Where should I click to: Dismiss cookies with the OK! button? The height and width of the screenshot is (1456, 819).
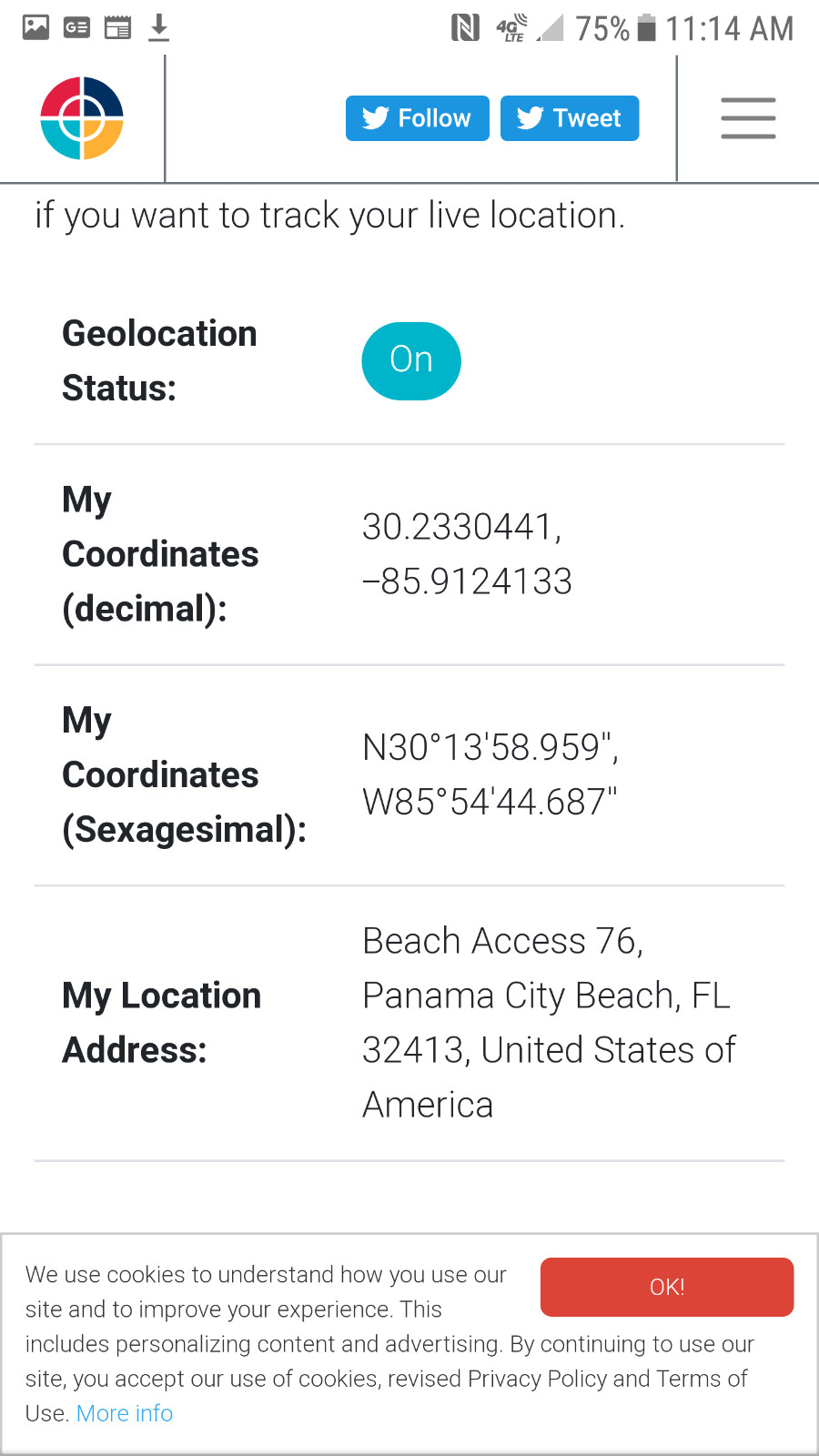tap(667, 1287)
